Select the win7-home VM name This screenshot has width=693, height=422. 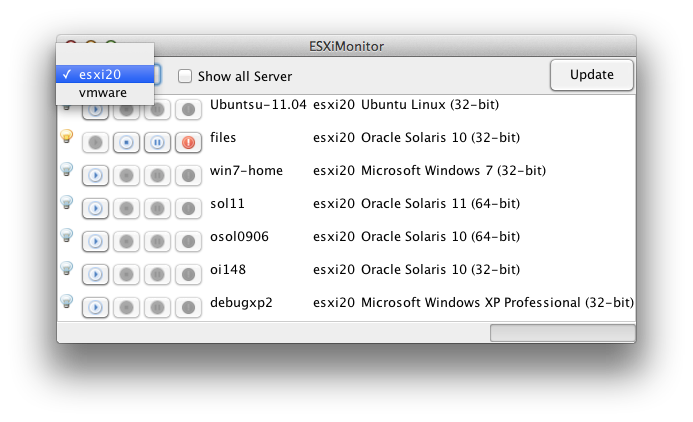(246, 171)
